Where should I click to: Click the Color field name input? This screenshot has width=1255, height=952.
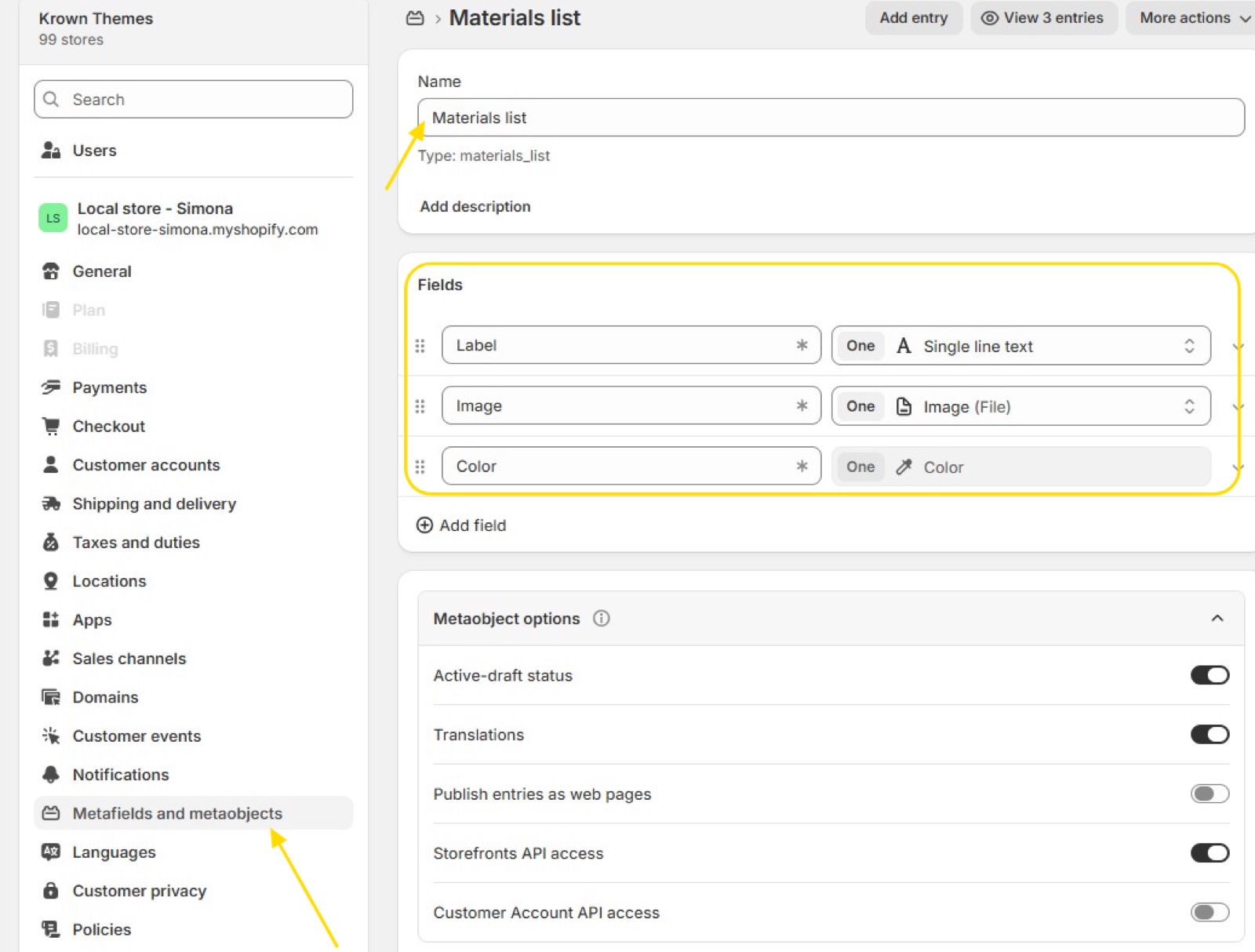[x=631, y=467]
